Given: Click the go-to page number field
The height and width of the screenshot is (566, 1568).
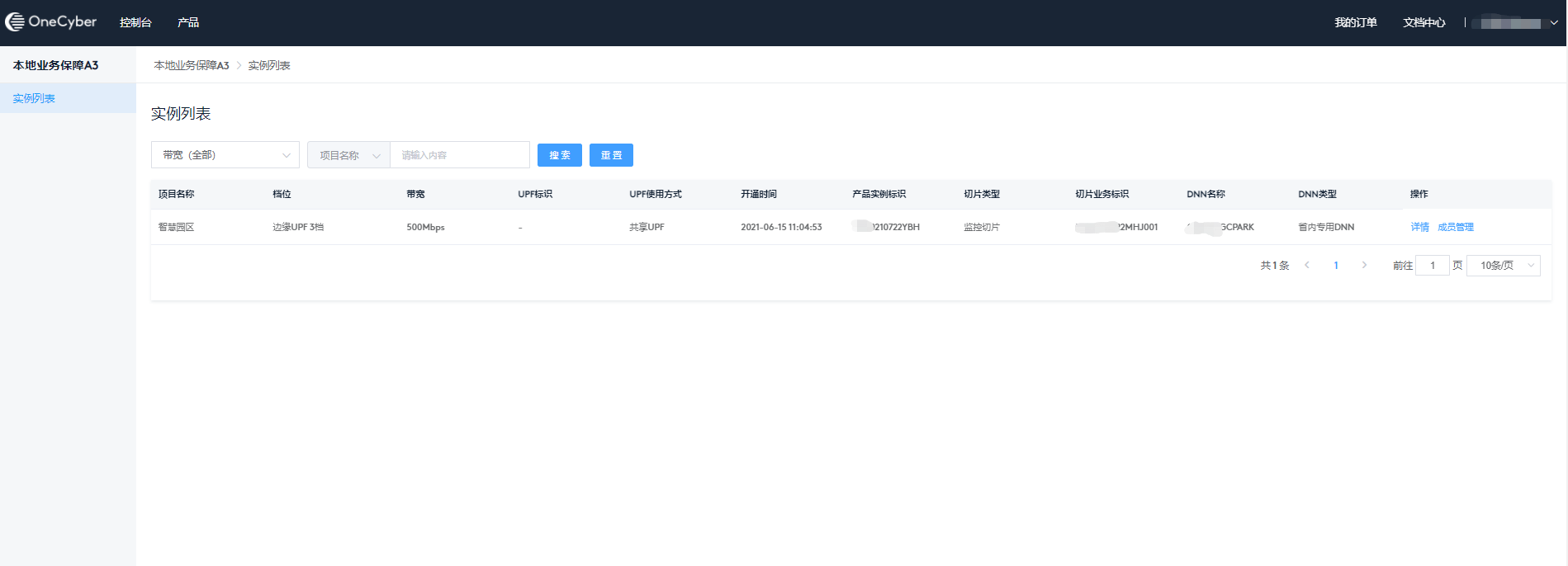Looking at the screenshot, I should click(1432, 265).
